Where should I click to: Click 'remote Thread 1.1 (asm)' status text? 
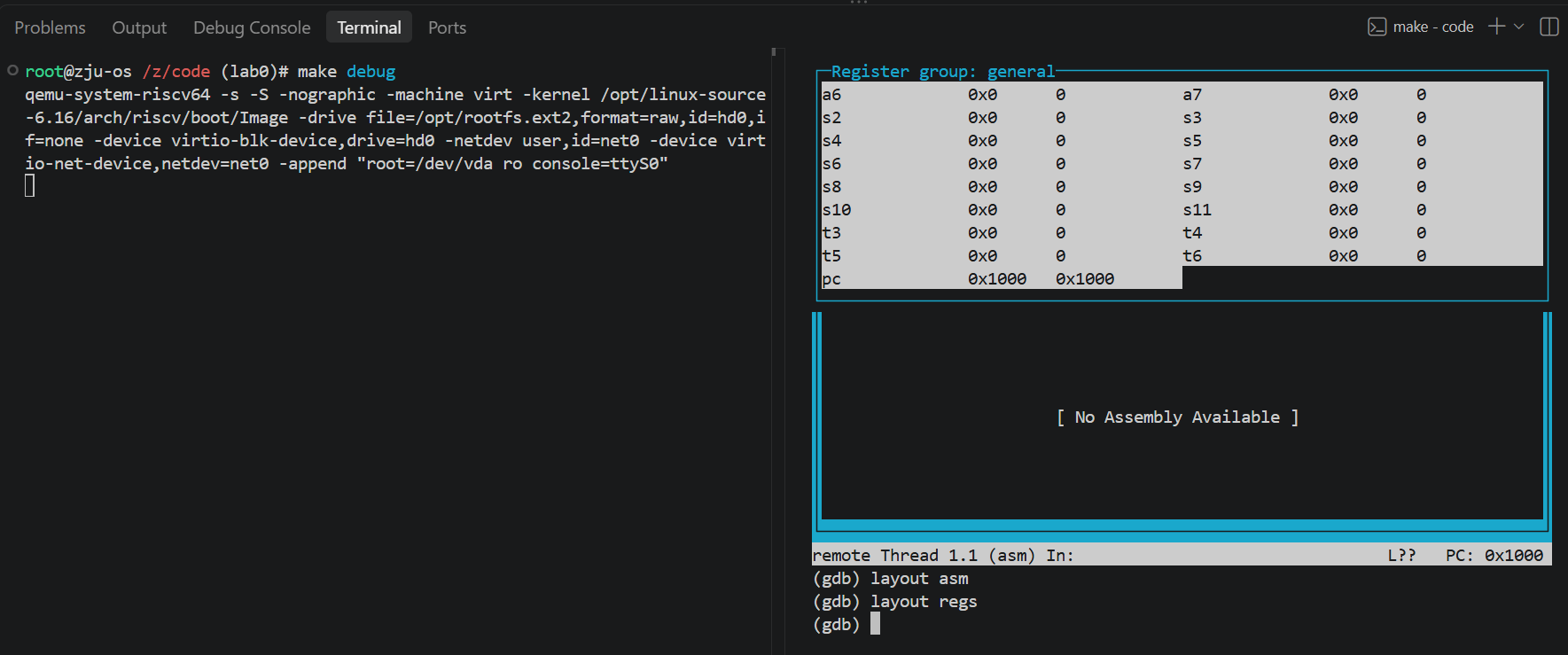(x=924, y=556)
